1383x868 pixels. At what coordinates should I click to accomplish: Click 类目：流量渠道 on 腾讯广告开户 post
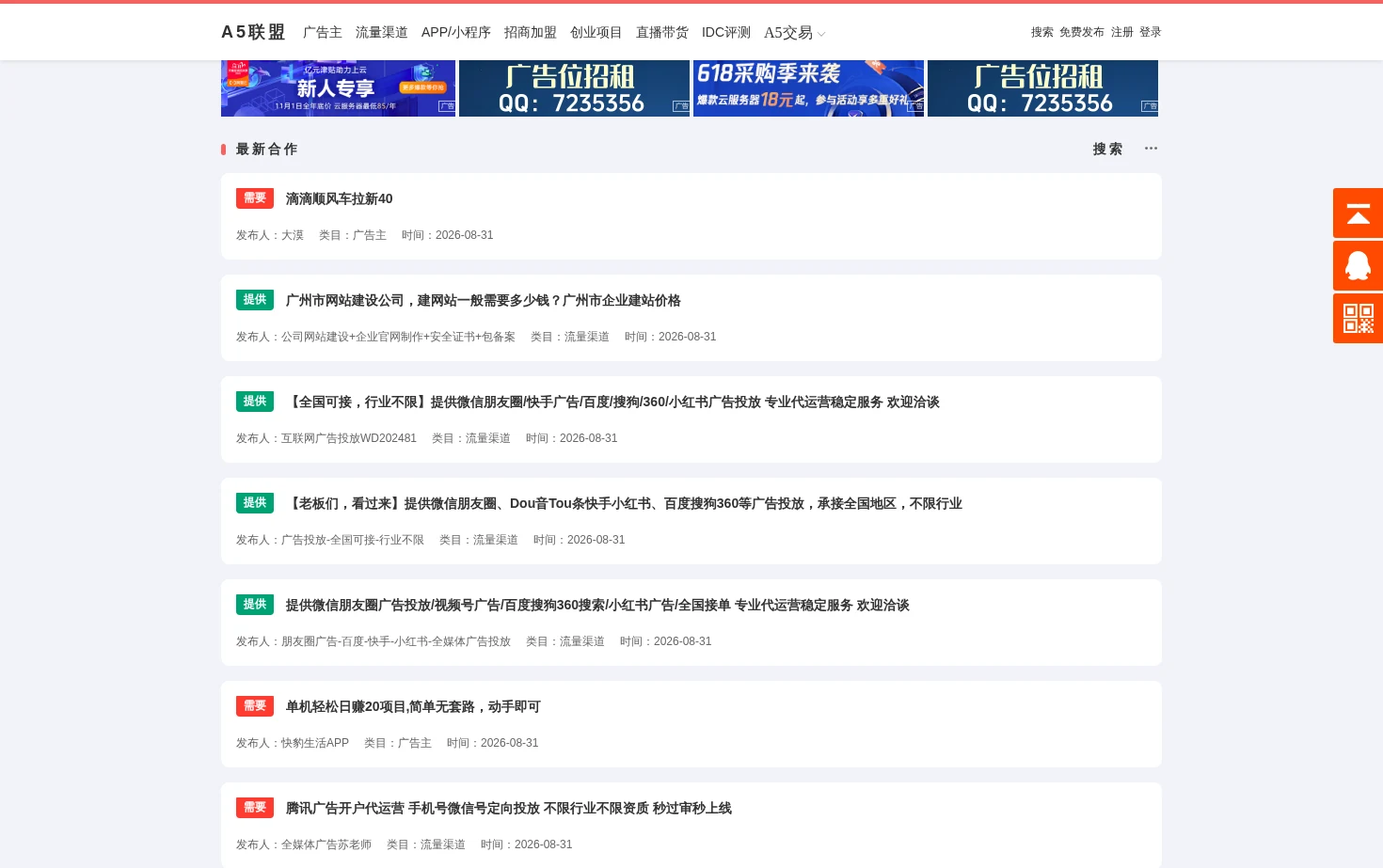coord(426,844)
